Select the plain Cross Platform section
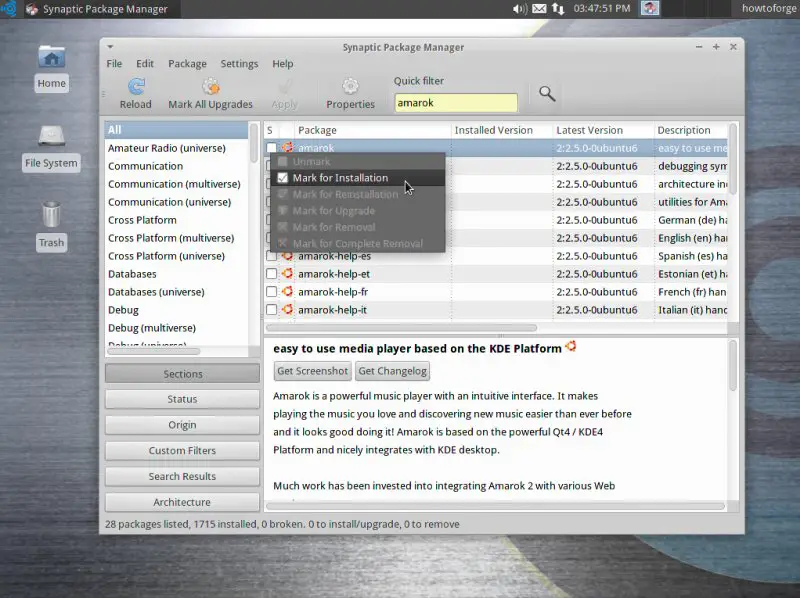 pos(177,220)
